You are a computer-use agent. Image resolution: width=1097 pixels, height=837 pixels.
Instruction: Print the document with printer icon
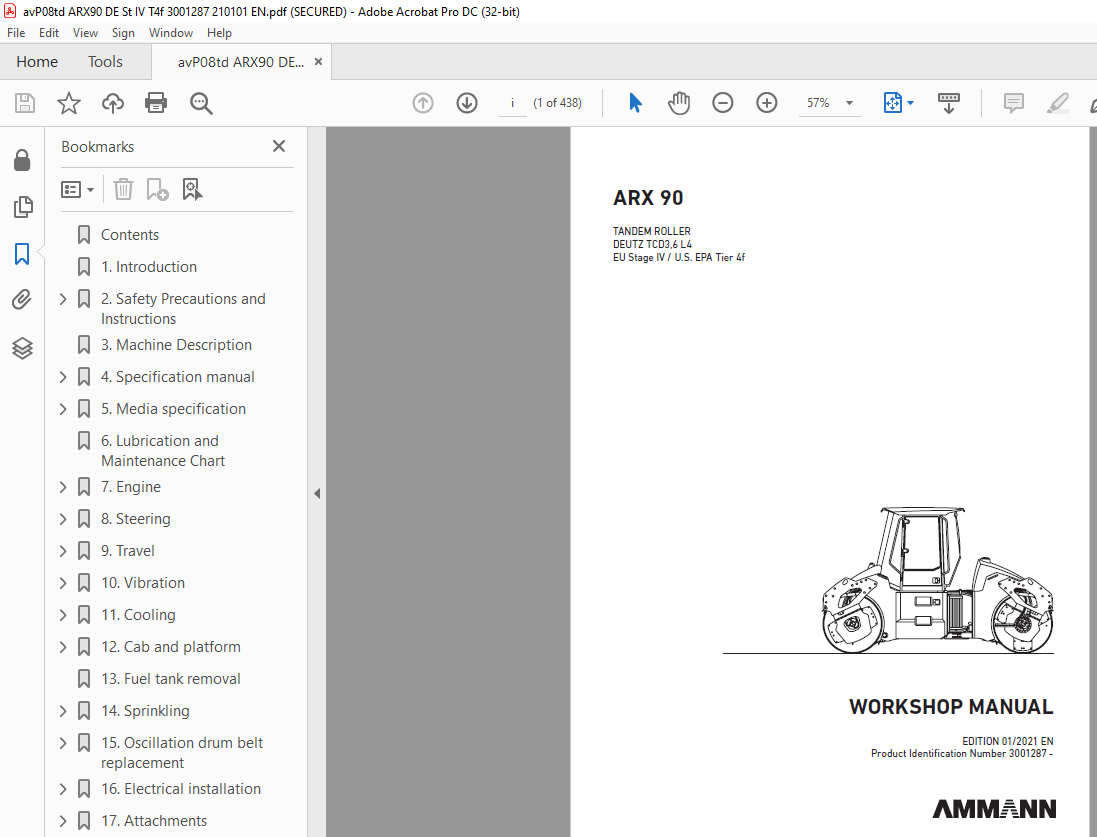point(156,103)
